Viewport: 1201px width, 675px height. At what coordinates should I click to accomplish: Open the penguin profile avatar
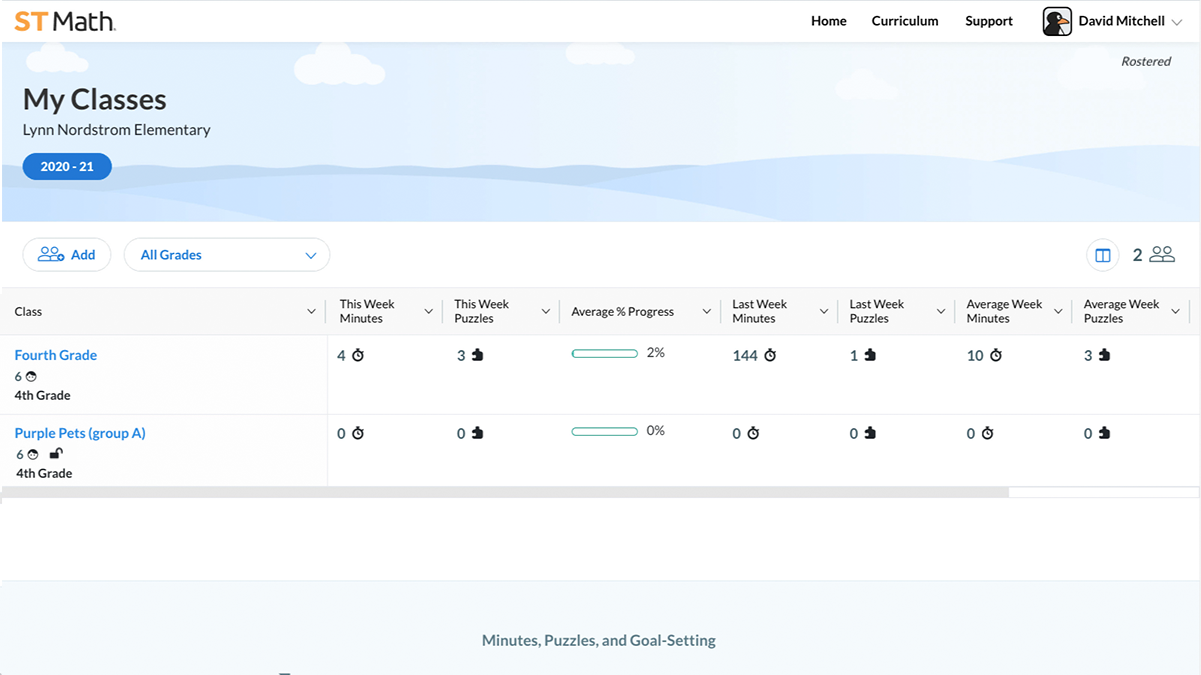pos(1057,21)
